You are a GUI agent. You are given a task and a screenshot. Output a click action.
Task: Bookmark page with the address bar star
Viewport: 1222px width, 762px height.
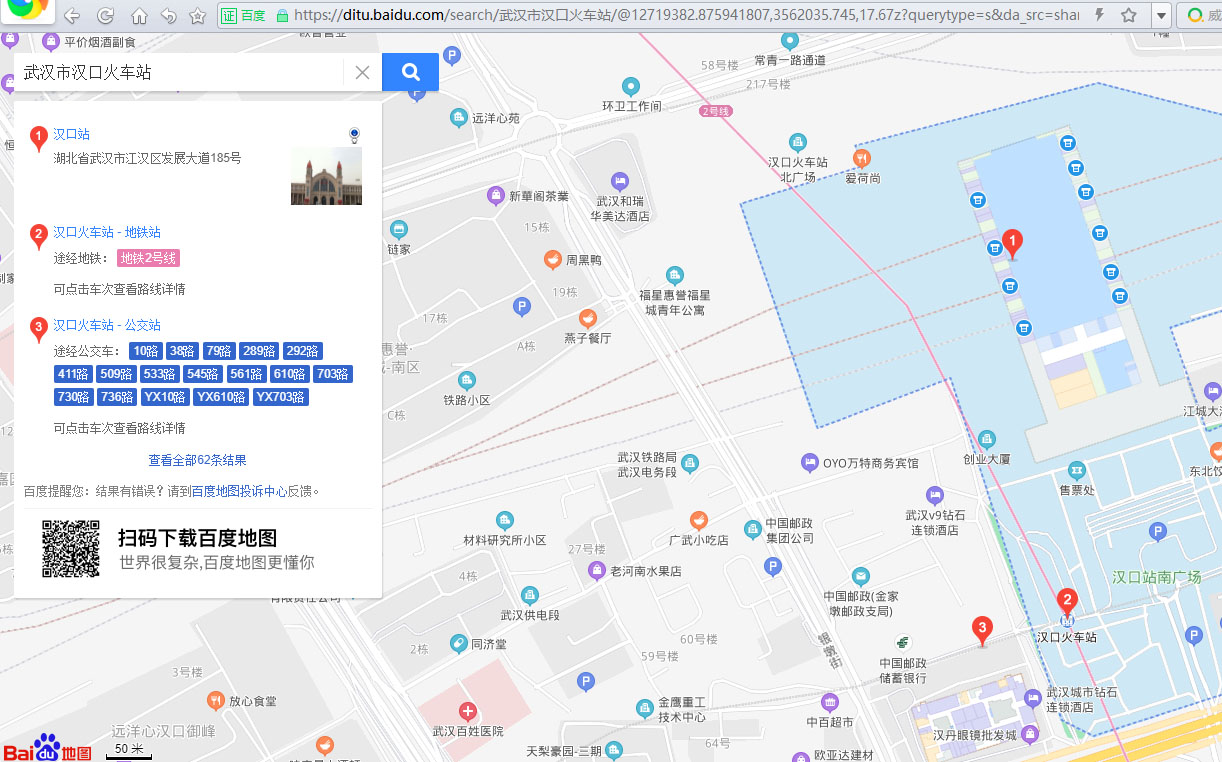point(1129,15)
